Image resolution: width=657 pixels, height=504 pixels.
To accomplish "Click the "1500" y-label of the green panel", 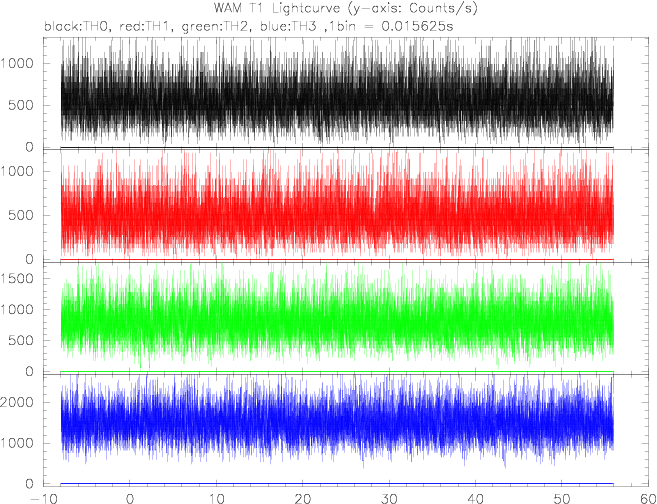I will [x=17, y=279].
